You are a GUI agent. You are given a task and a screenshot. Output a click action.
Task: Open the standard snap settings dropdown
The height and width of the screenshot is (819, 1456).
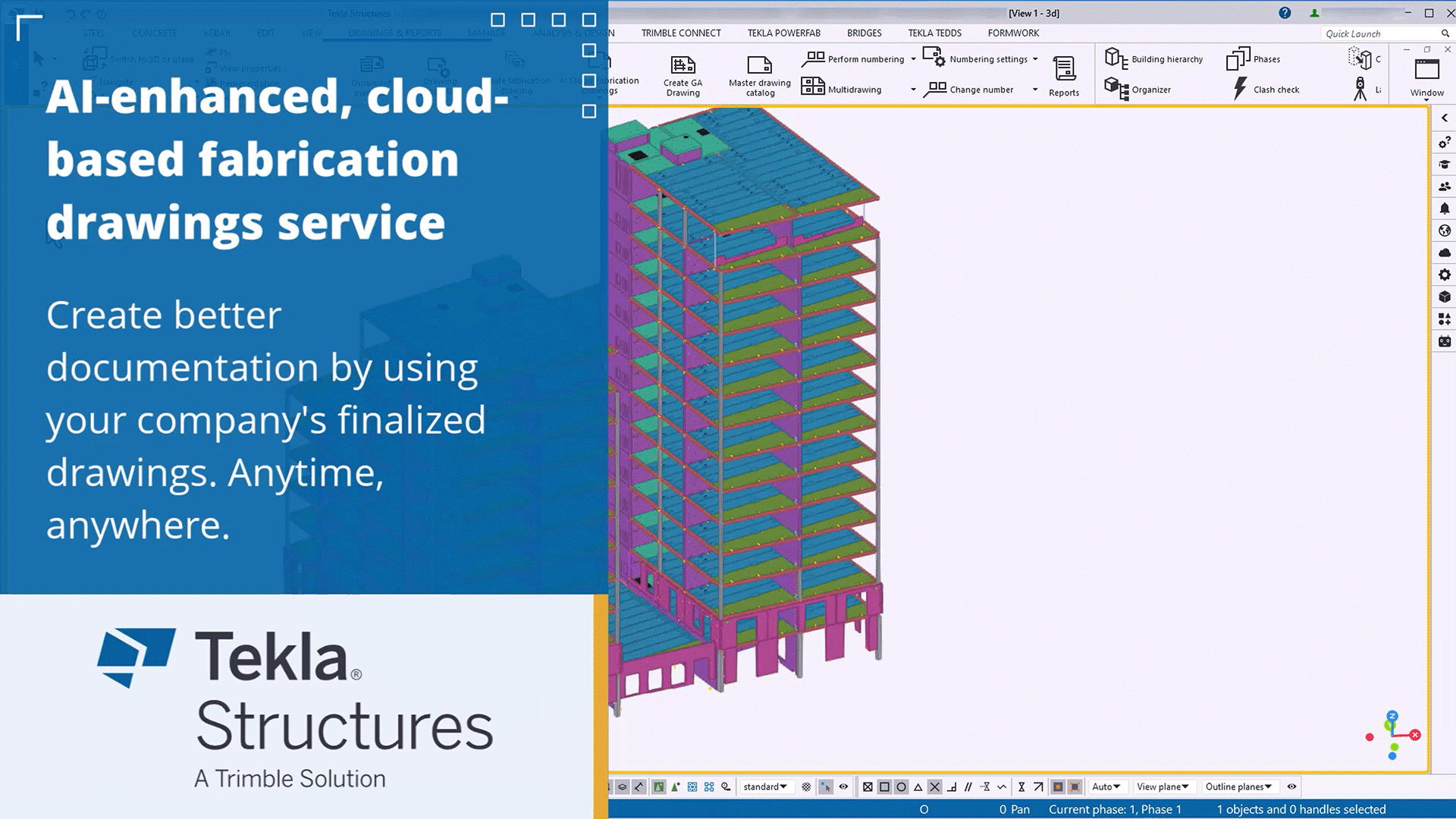point(765,787)
